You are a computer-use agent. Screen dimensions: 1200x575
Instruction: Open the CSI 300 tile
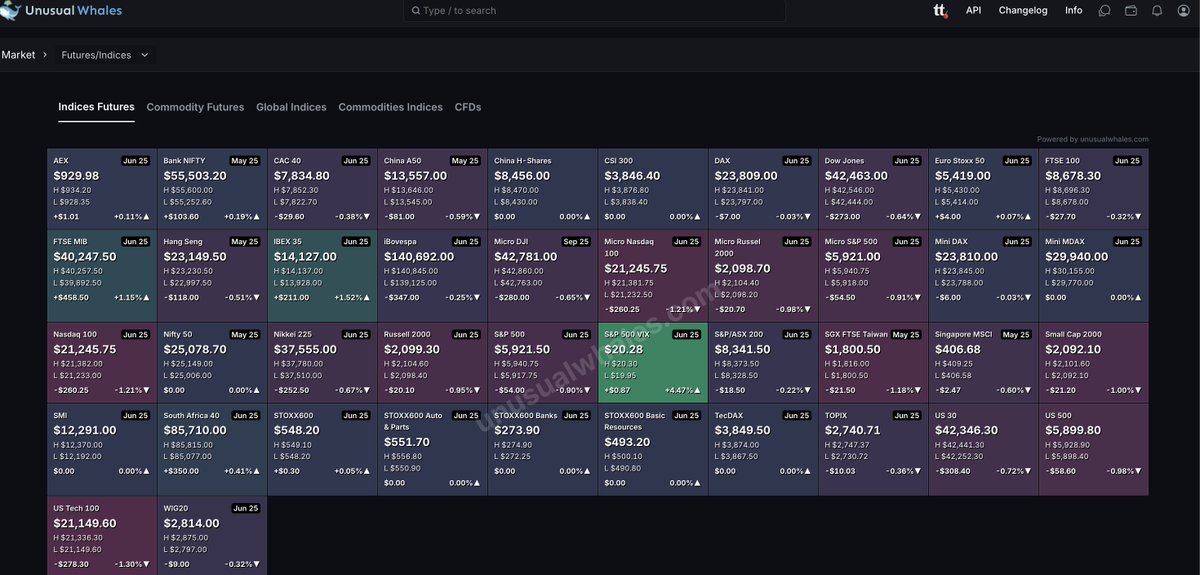653,189
